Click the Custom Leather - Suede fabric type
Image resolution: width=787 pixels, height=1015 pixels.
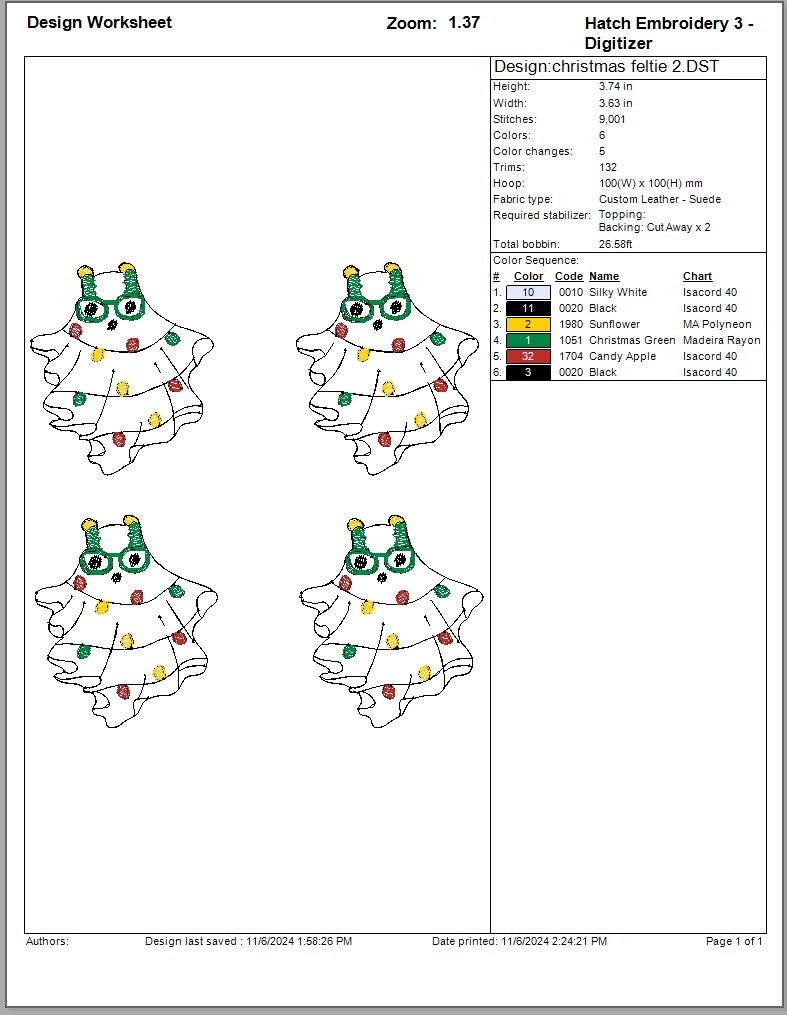tap(659, 199)
